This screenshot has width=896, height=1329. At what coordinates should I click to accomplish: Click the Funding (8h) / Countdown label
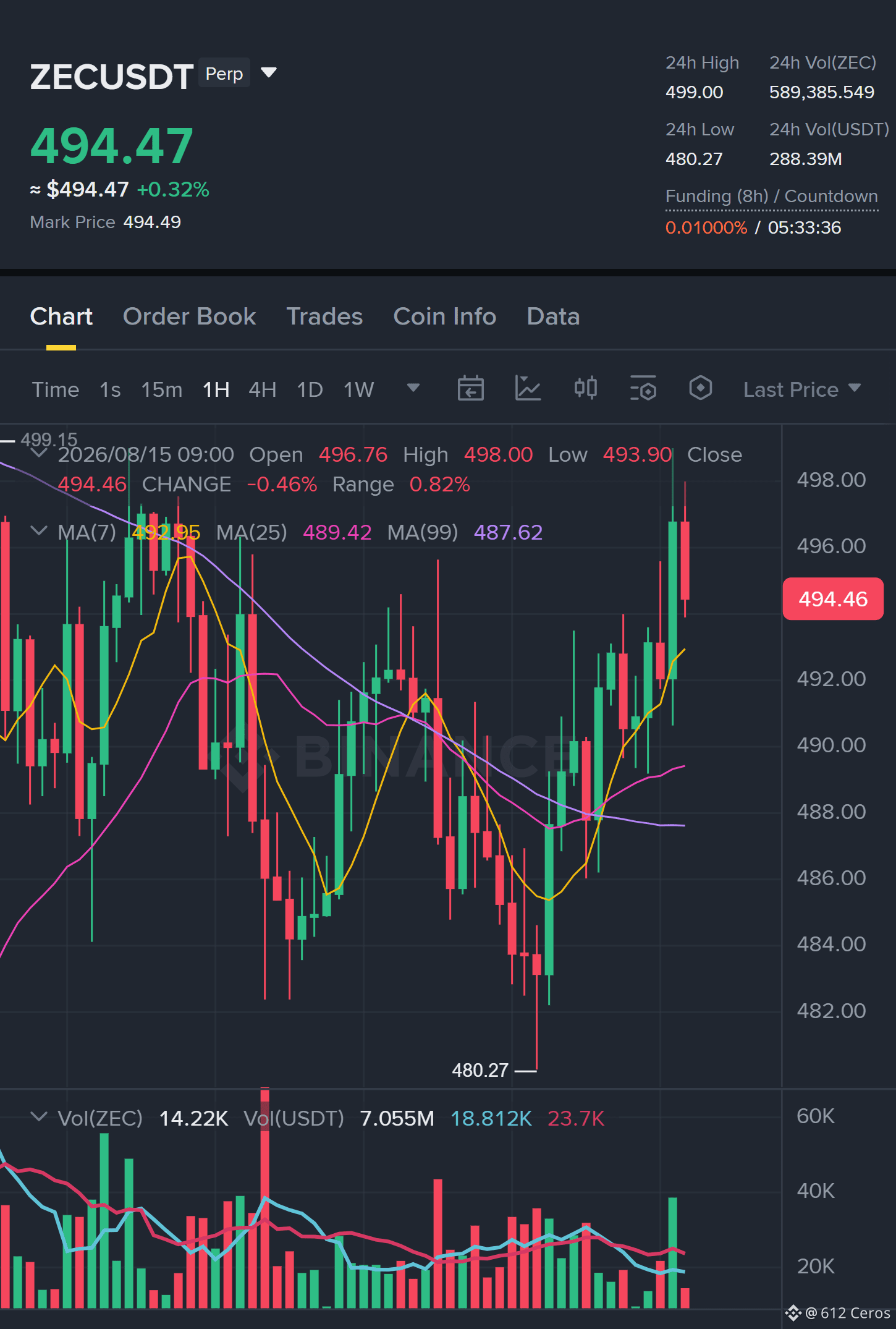pos(772,197)
